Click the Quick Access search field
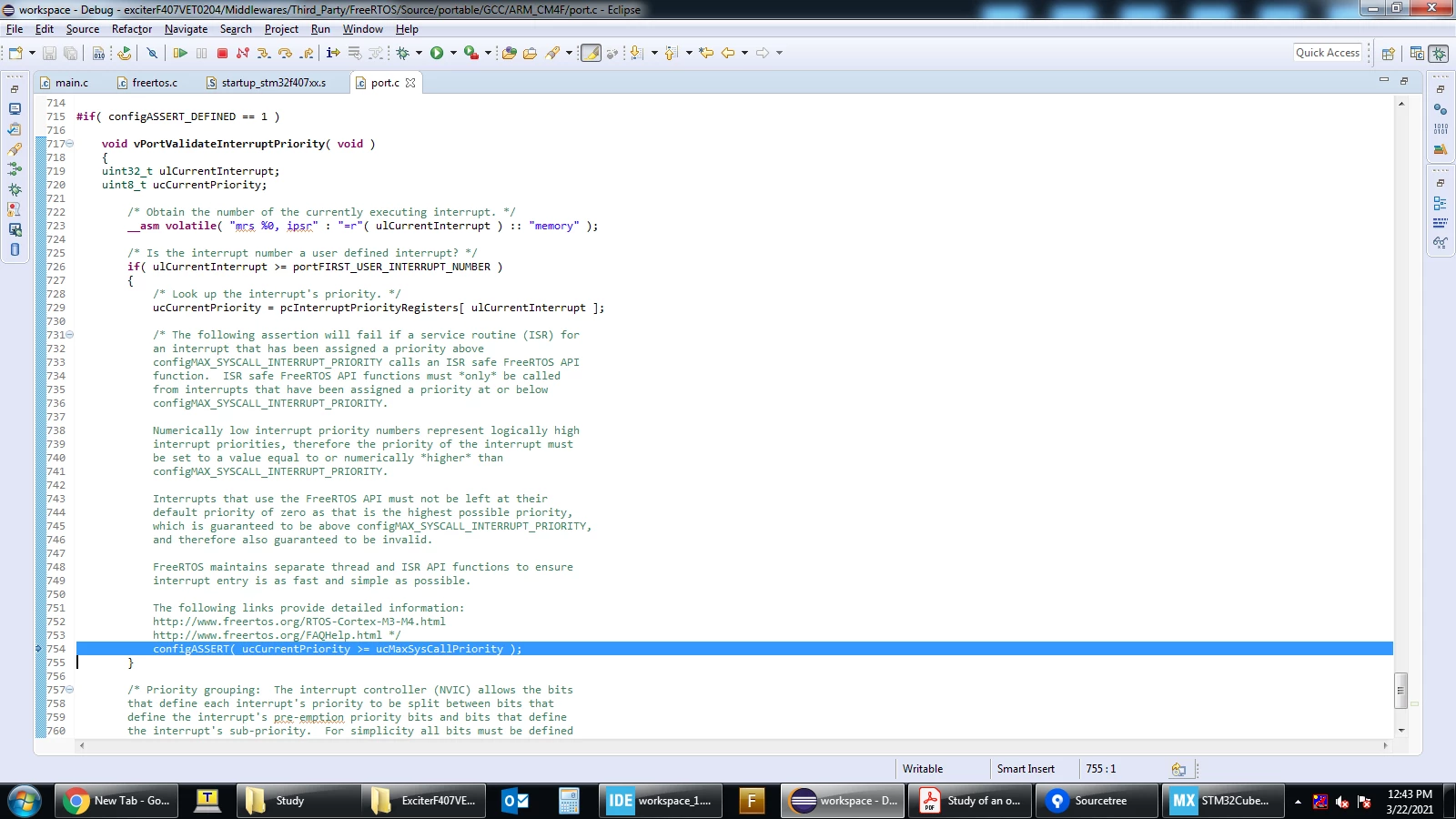 (1328, 53)
